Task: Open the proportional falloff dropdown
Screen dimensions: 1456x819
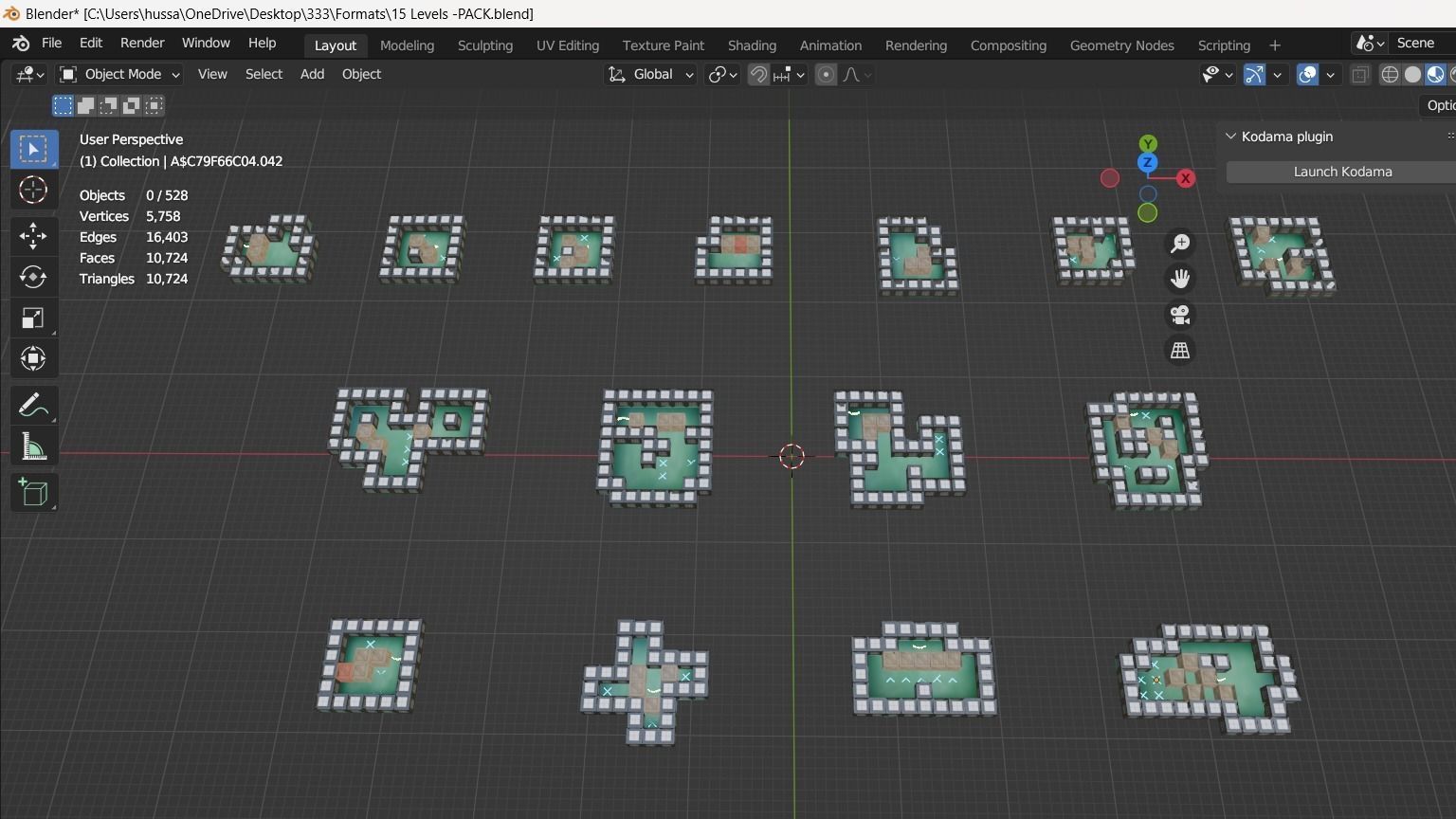Action: pos(857,75)
